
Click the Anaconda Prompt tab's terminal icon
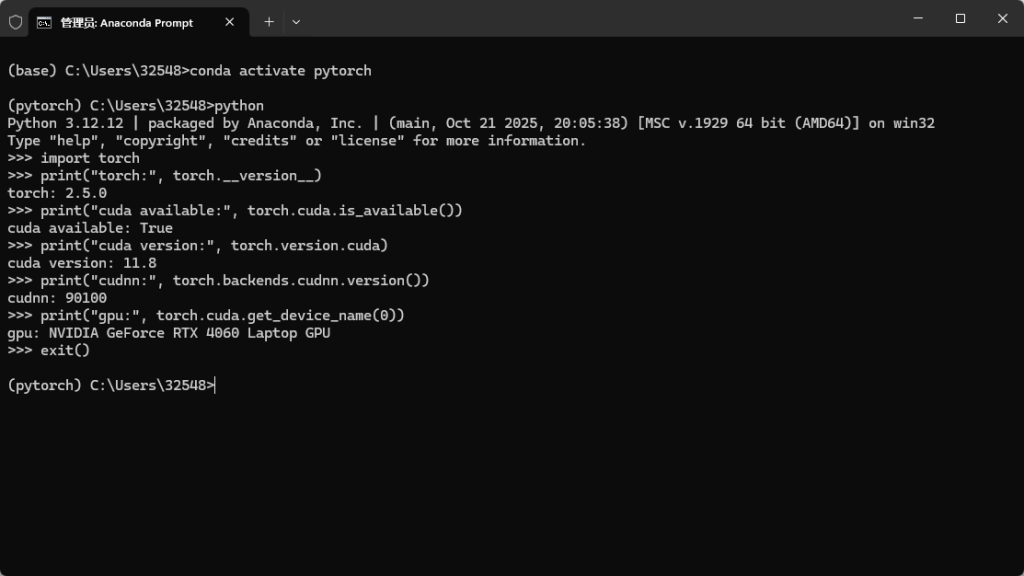(45, 21)
